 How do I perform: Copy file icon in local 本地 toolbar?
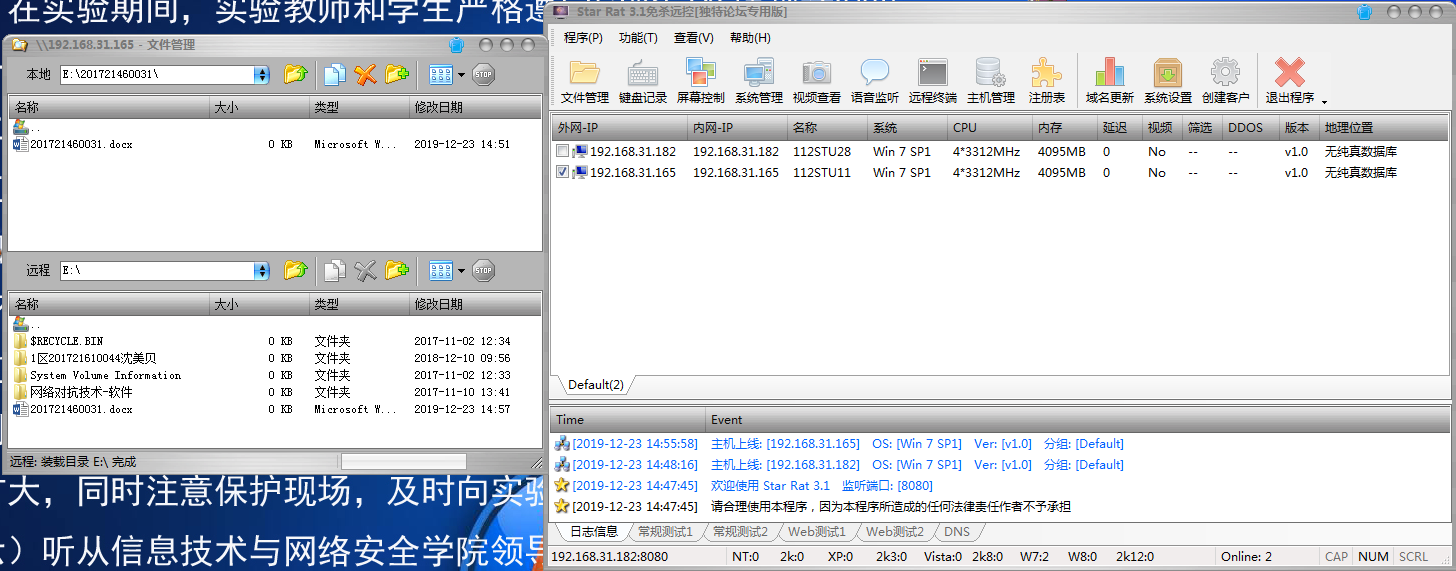335,74
